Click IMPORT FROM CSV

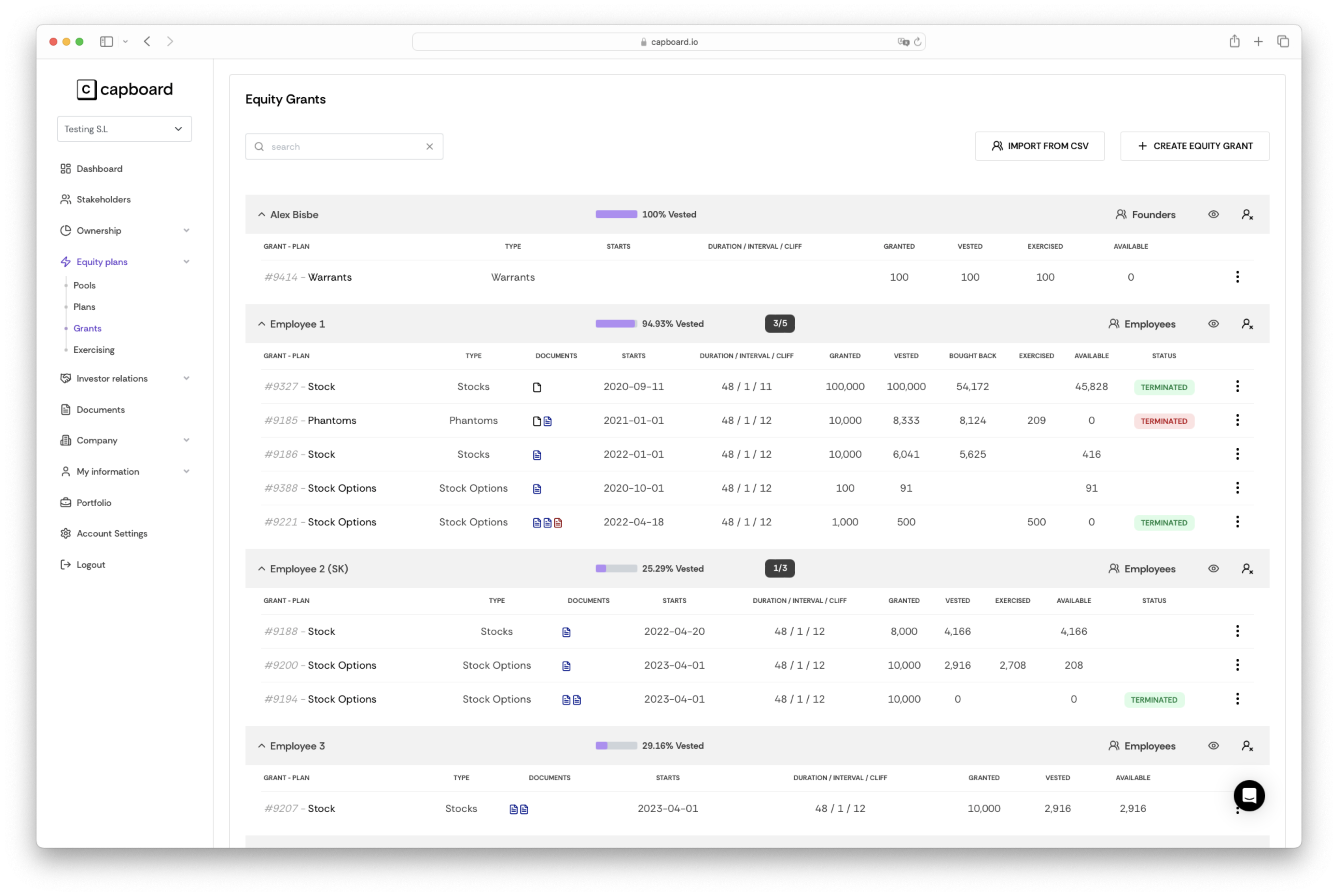pos(1040,146)
